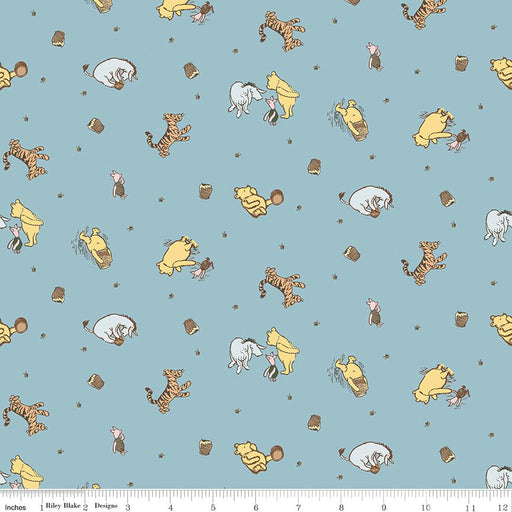The image size is (512, 512).
Task: Click the "Riley Blake" text on the ruler
Action: pyautogui.click(x=63, y=505)
